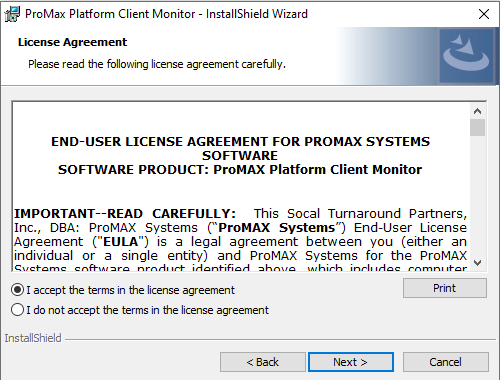This screenshot has width=500, height=380.
Task: Go back with the Back button
Action: tap(263, 362)
